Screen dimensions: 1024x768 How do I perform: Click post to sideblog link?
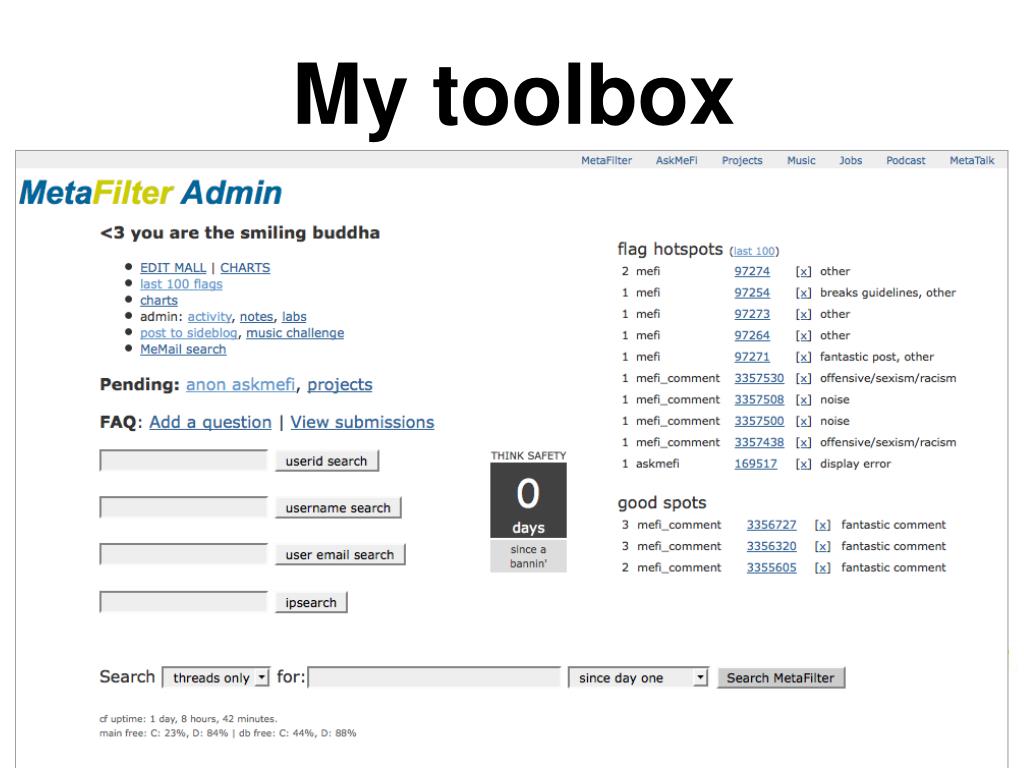click(188, 333)
